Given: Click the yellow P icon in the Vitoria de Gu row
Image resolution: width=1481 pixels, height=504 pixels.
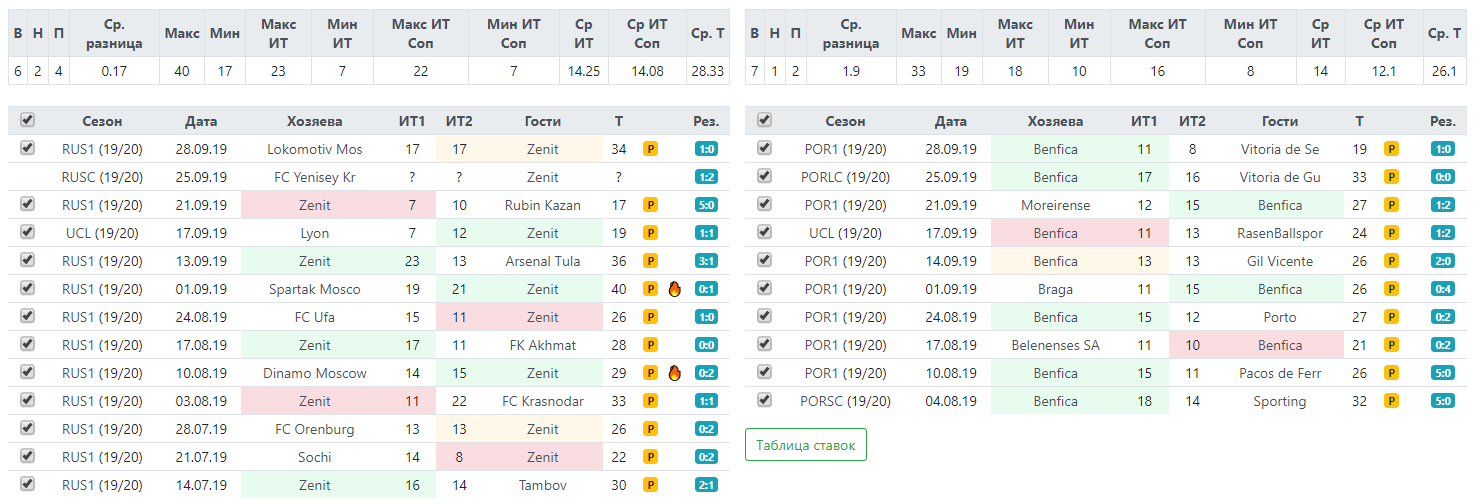Looking at the screenshot, I should tap(1390, 177).
